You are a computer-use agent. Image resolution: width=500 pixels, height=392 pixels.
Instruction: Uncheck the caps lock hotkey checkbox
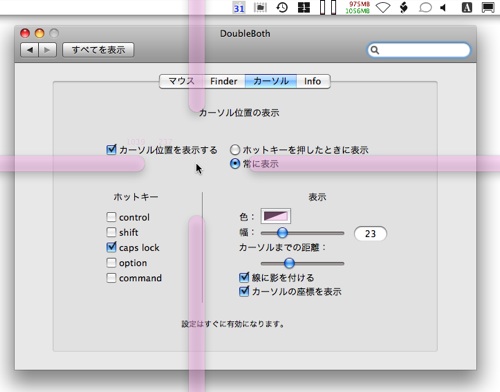[x=111, y=247]
